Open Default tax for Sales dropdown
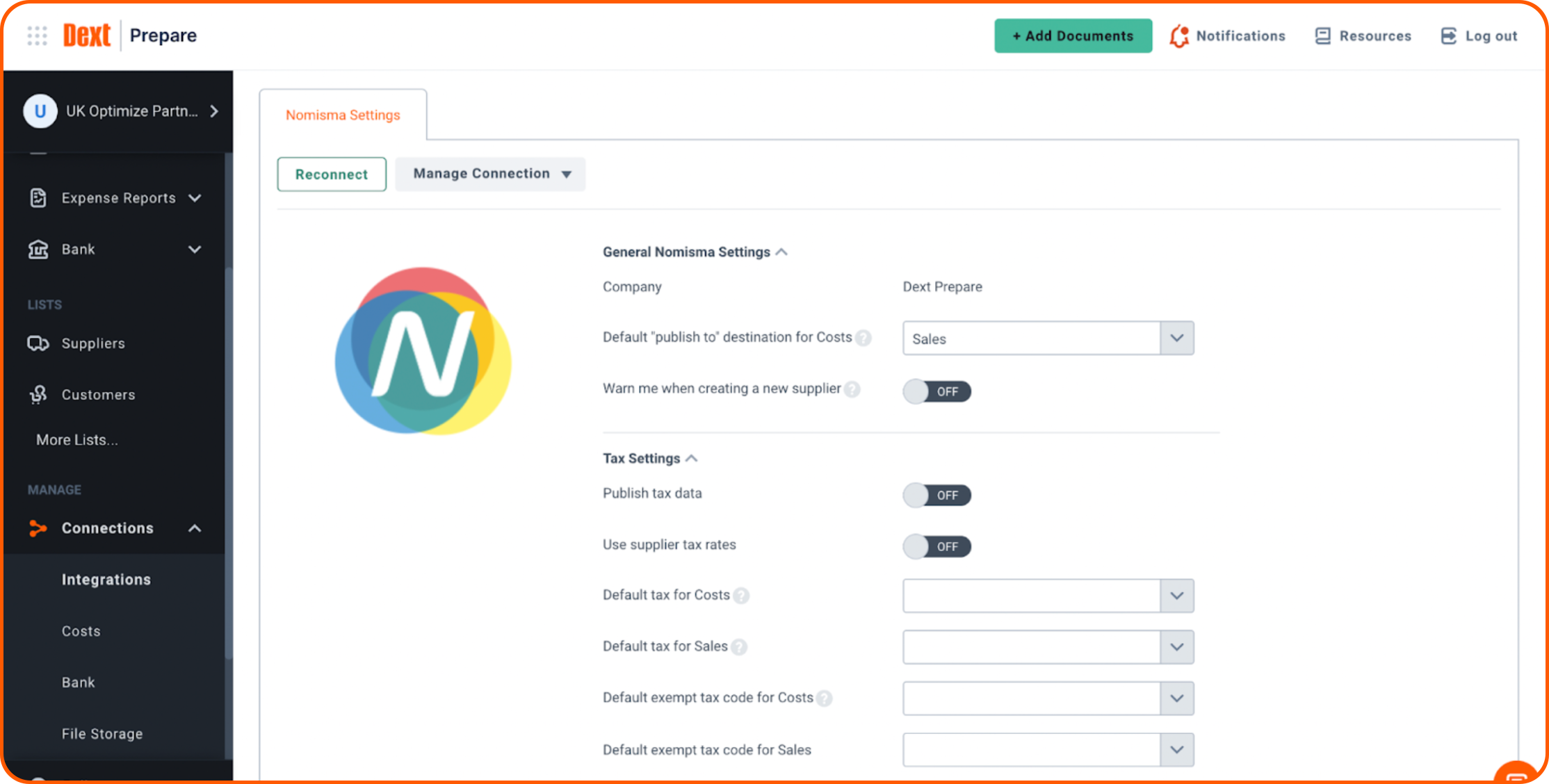 (1048, 647)
